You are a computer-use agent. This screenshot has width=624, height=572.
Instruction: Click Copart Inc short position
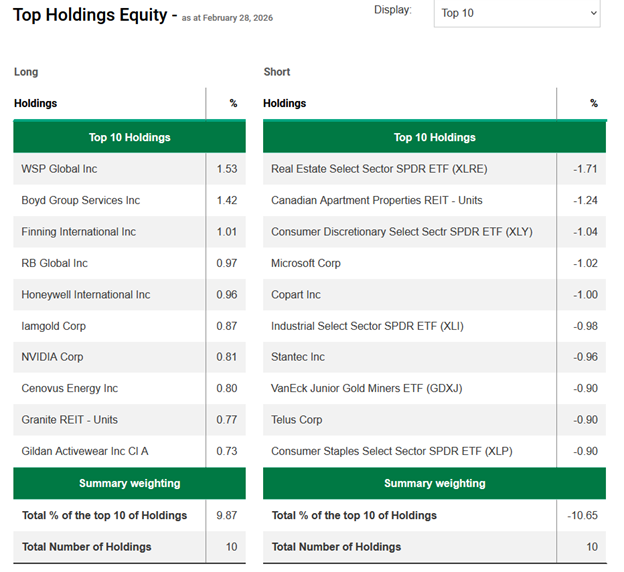[296, 295]
